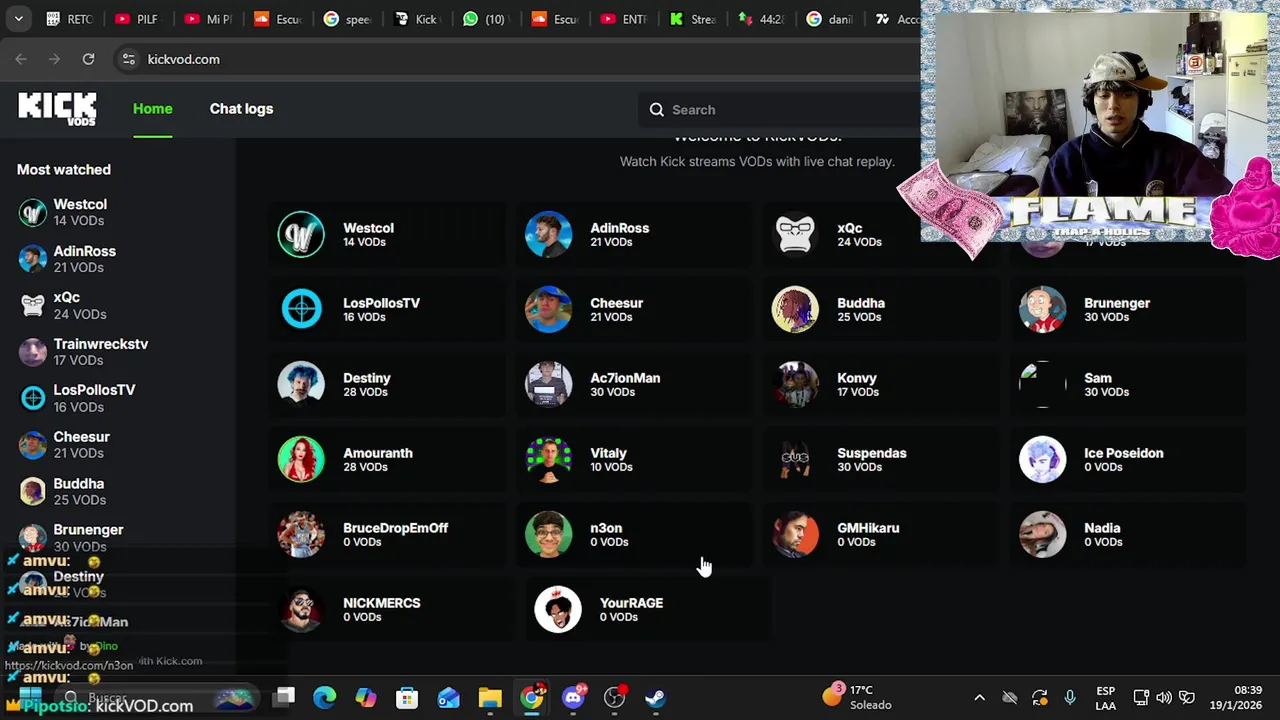Switch to the Kick browser tab
This screenshot has width=1280, height=720.
416,19
